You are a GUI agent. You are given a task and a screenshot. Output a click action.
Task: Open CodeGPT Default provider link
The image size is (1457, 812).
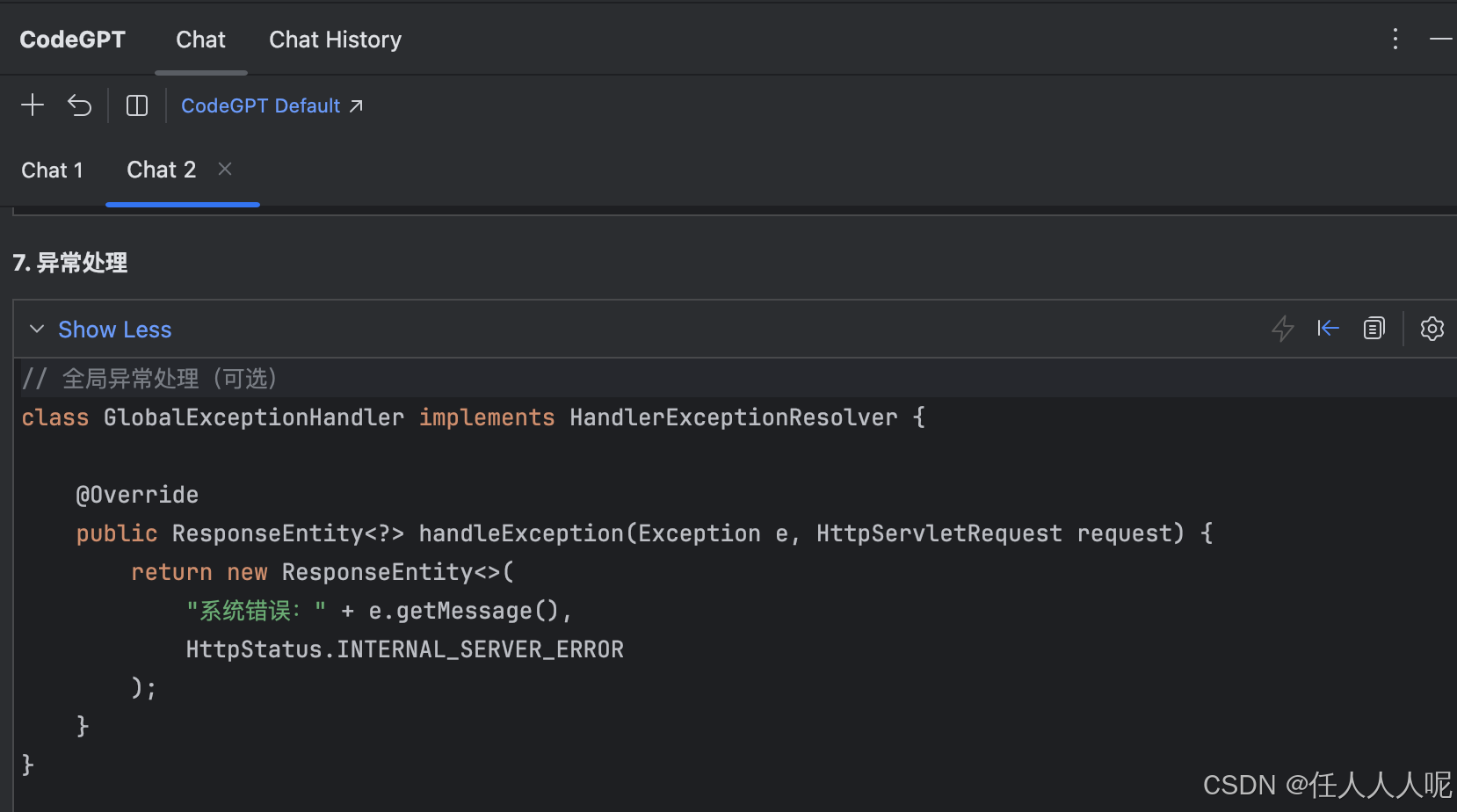272,105
